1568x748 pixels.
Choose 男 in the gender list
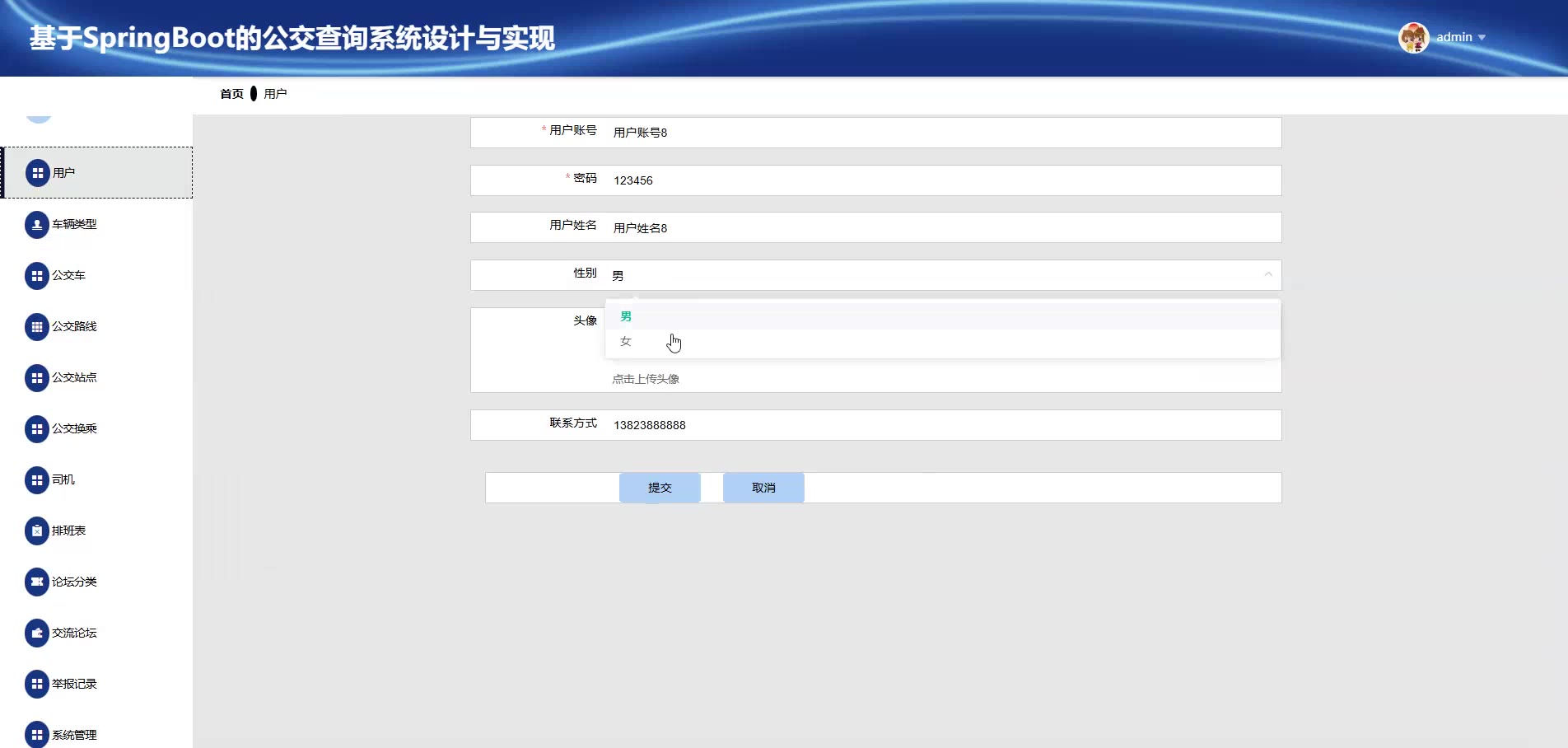tap(943, 316)
